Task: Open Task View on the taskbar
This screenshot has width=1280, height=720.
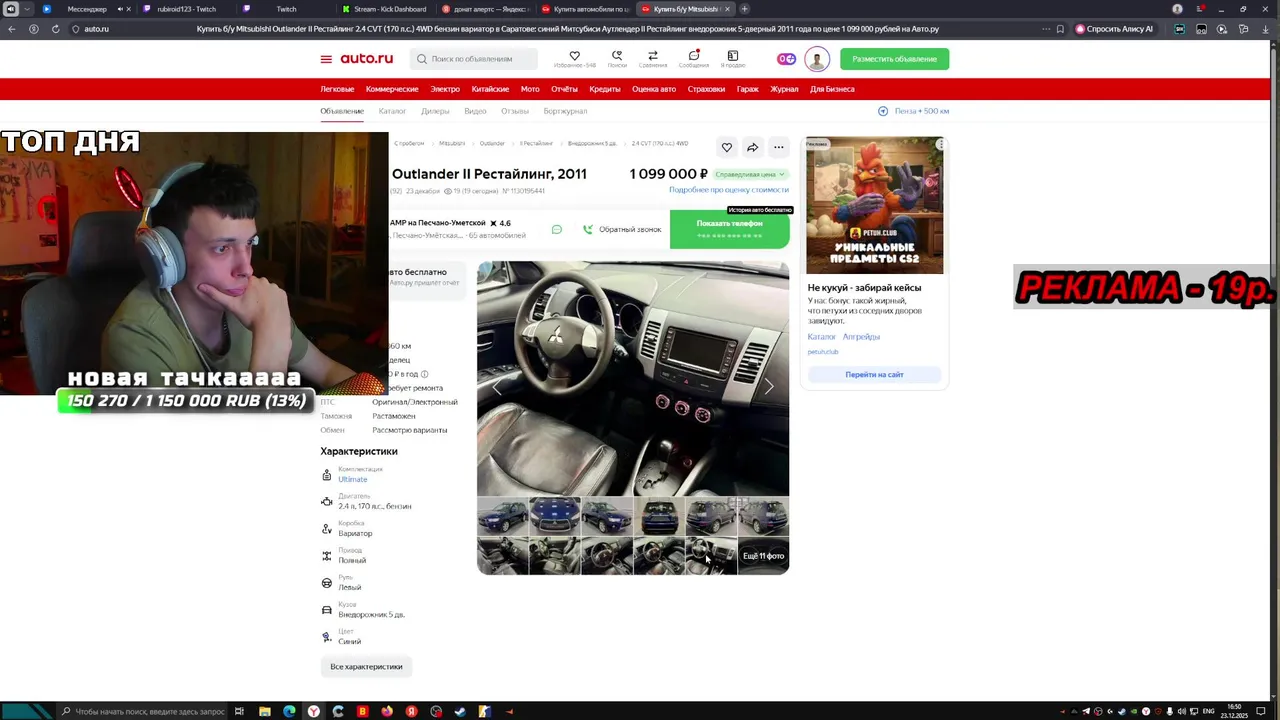Action: 239,711
